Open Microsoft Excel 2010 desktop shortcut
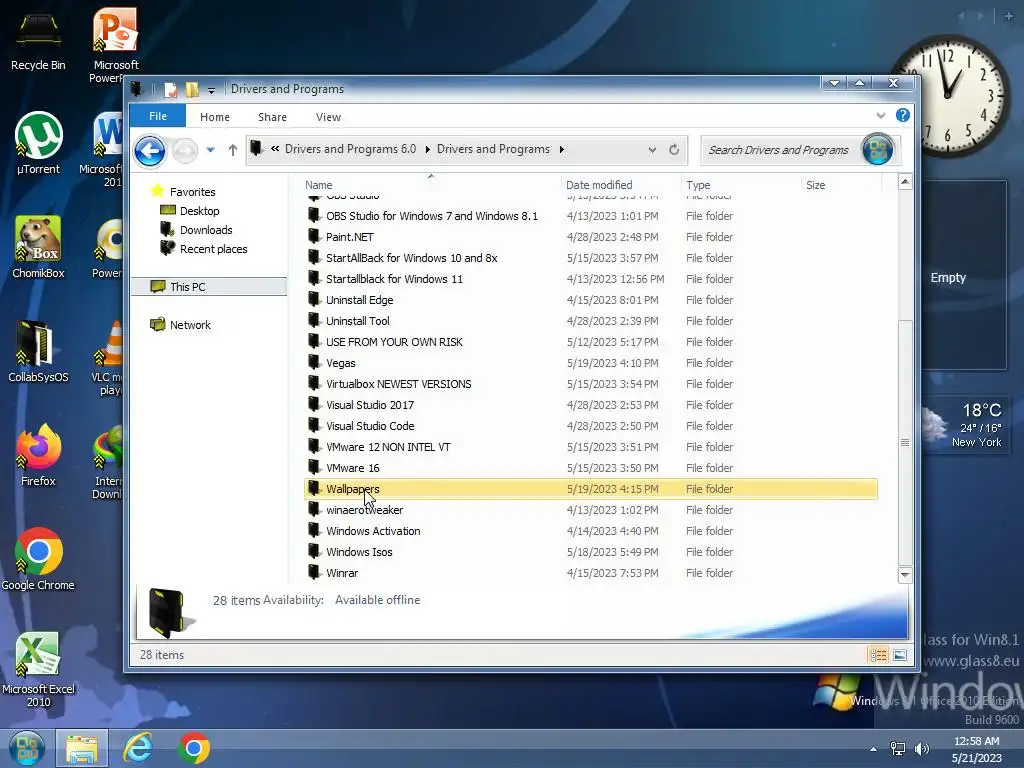The height and width of the screenshot is (768, 1024). (38, 669)
